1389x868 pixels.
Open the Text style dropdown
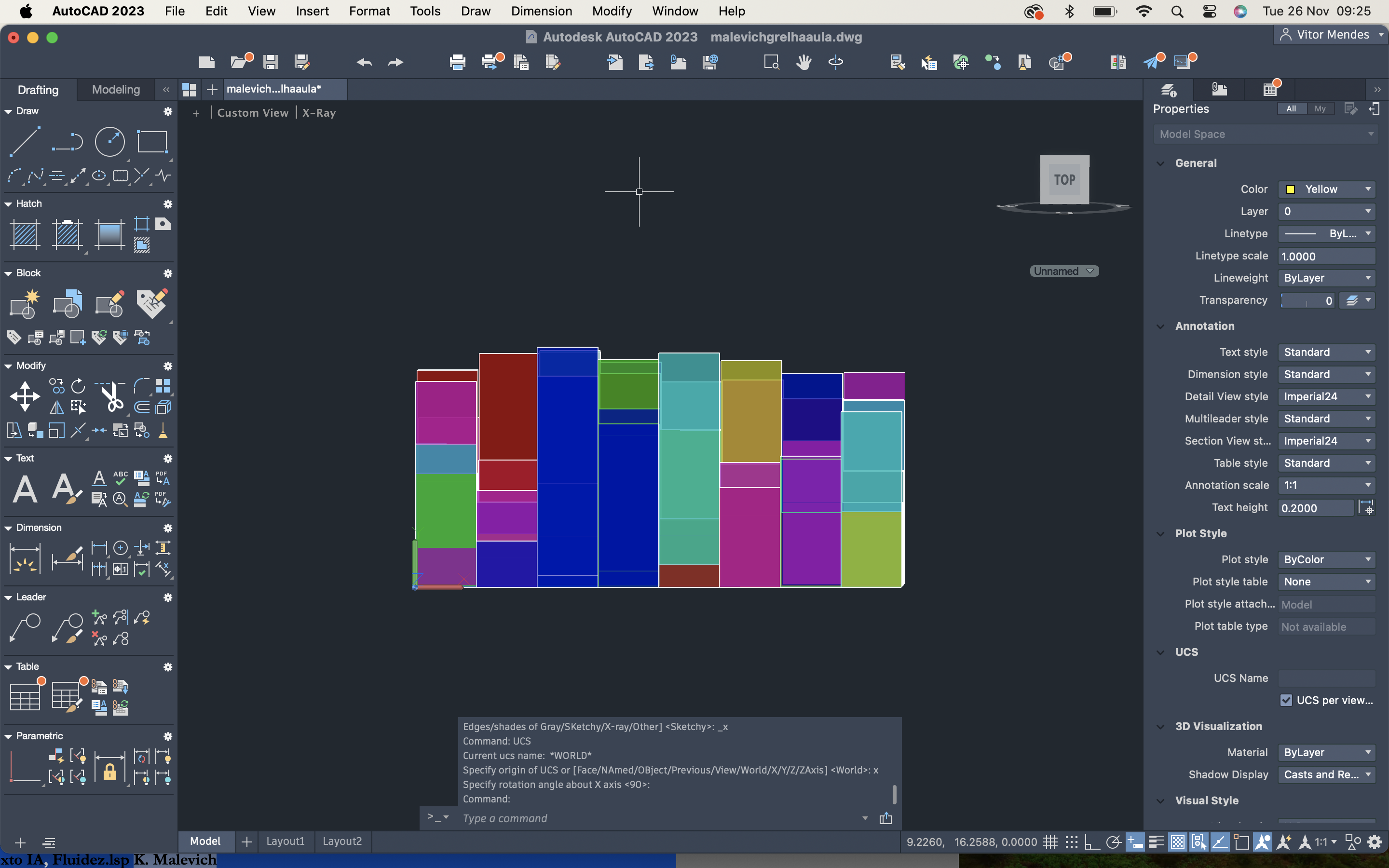(1326, 352)
